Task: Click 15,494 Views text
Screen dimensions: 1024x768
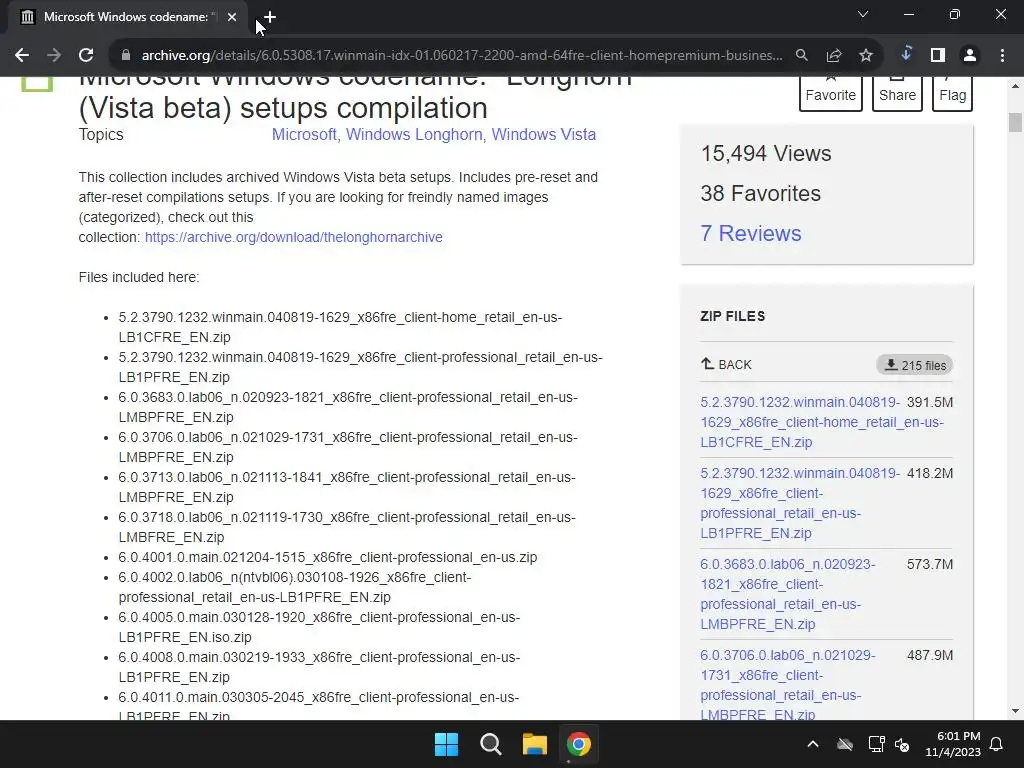Action: pos(766,153)
